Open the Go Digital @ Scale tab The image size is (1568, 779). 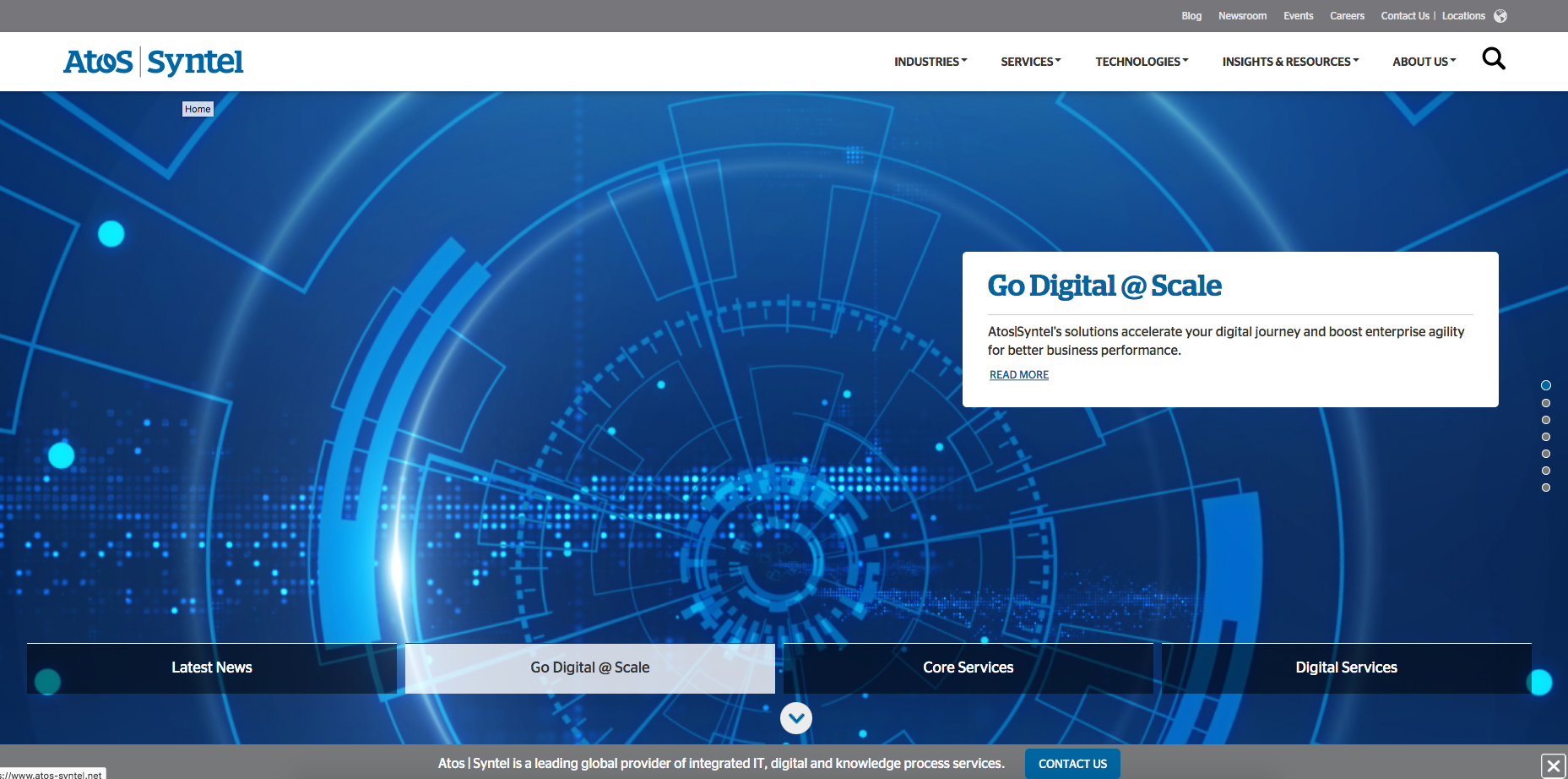[x=590, y=668]
